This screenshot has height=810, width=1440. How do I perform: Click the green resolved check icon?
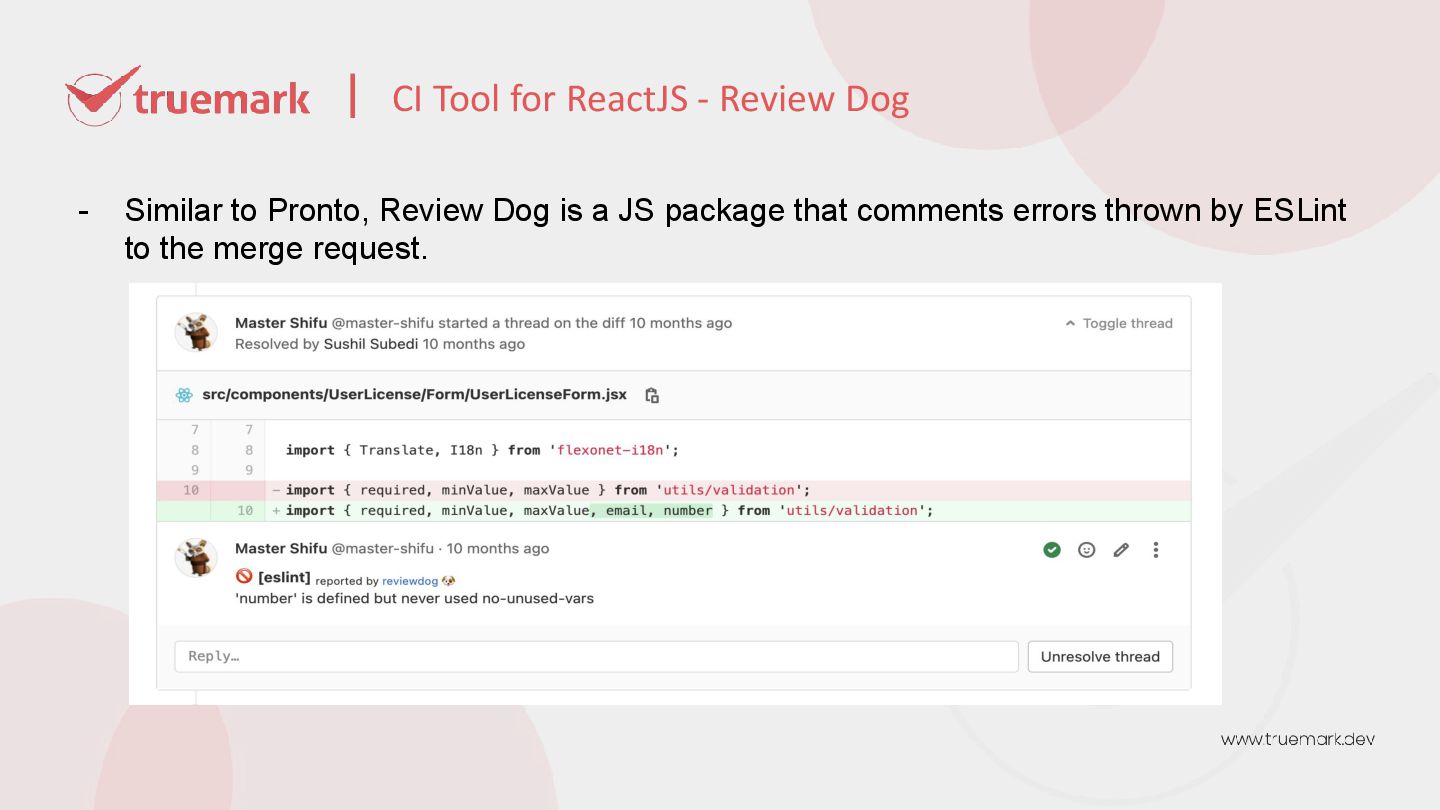pos(1052,549)
